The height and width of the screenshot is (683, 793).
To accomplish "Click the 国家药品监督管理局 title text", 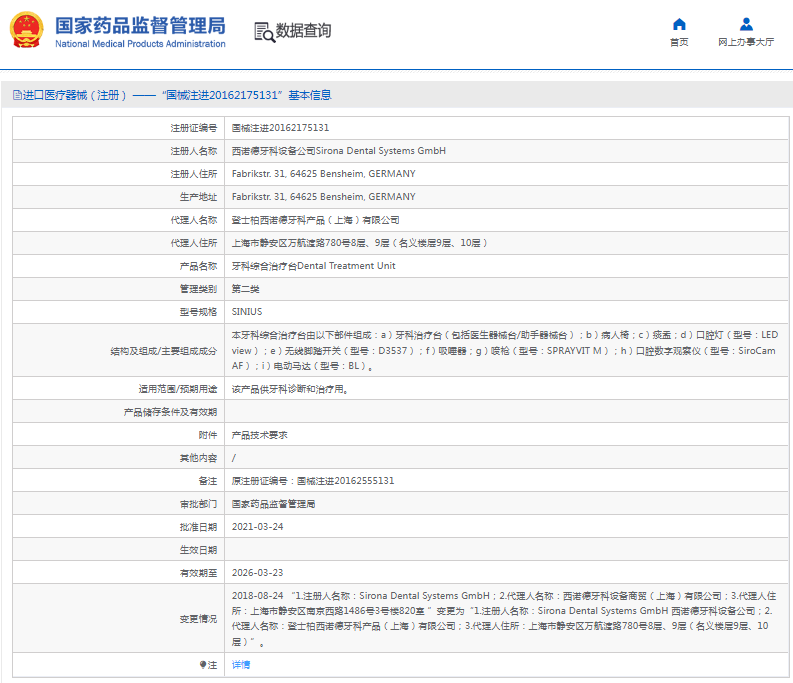I will (x=140, y=25).
